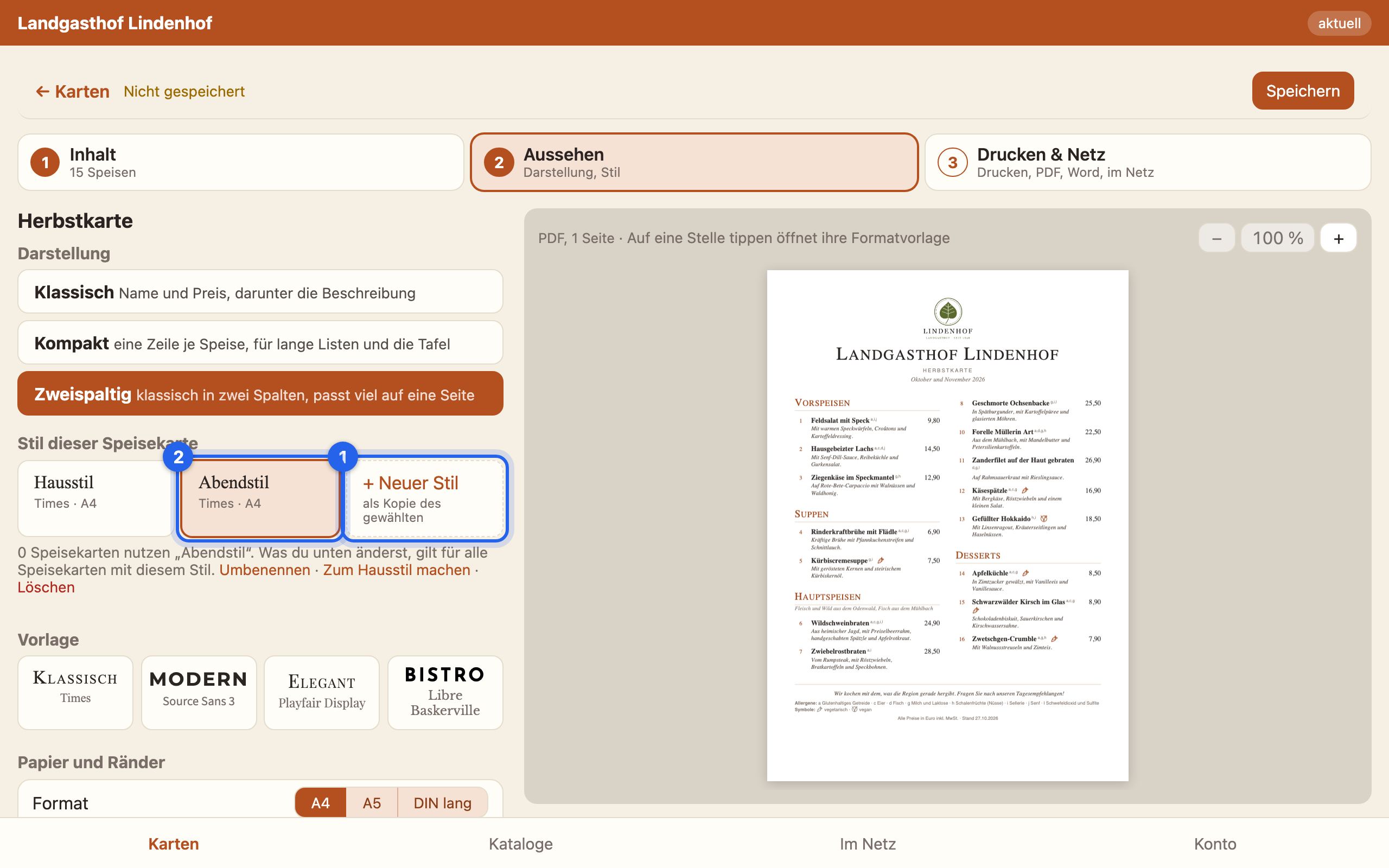Create a new style with Neuer Stil
Viewport: 1389px width, 868px height.
(425, 499)
